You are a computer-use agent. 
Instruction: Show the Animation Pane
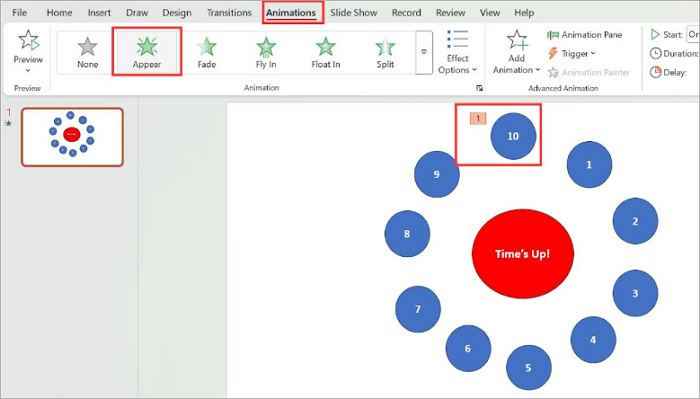pos(584,35)
